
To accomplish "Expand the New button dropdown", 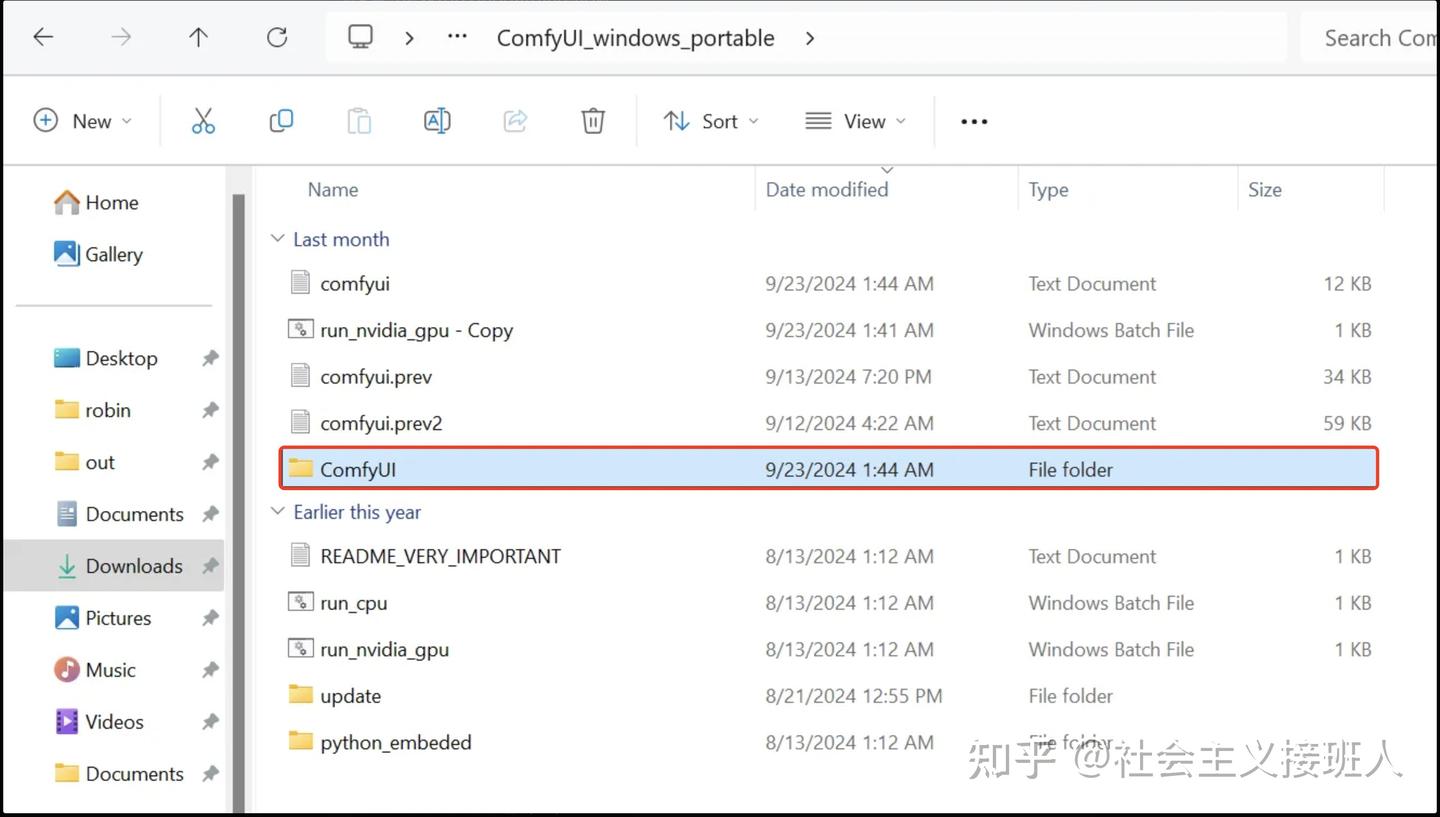I will coord(127,120).
